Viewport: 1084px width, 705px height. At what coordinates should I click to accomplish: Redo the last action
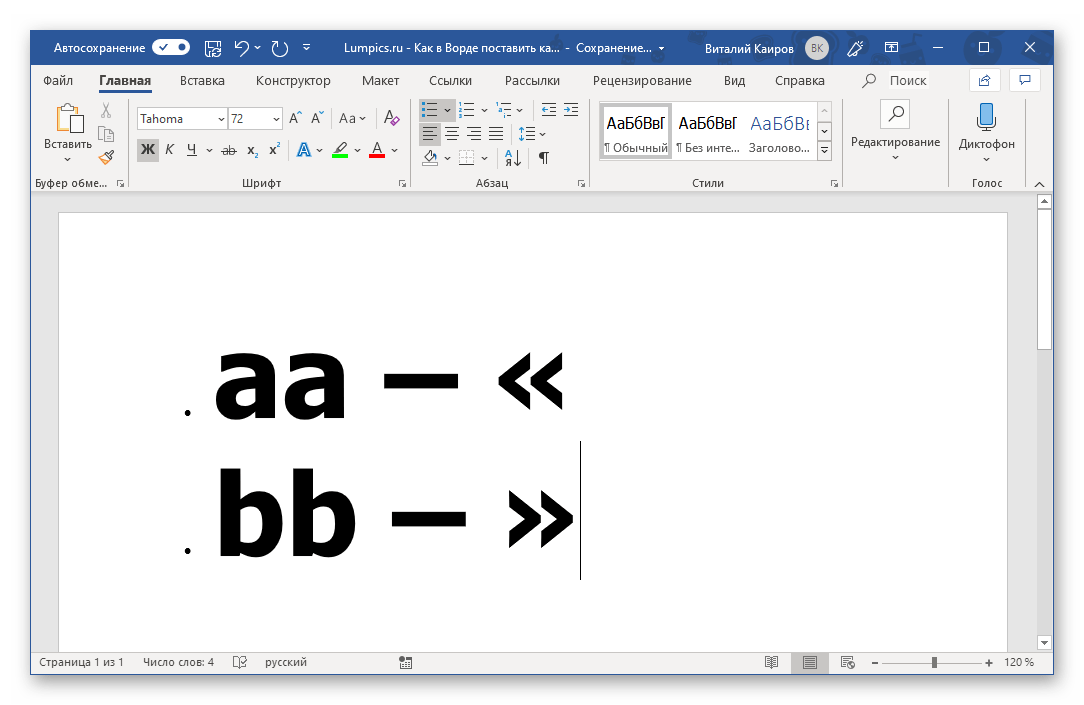[279, 48]
